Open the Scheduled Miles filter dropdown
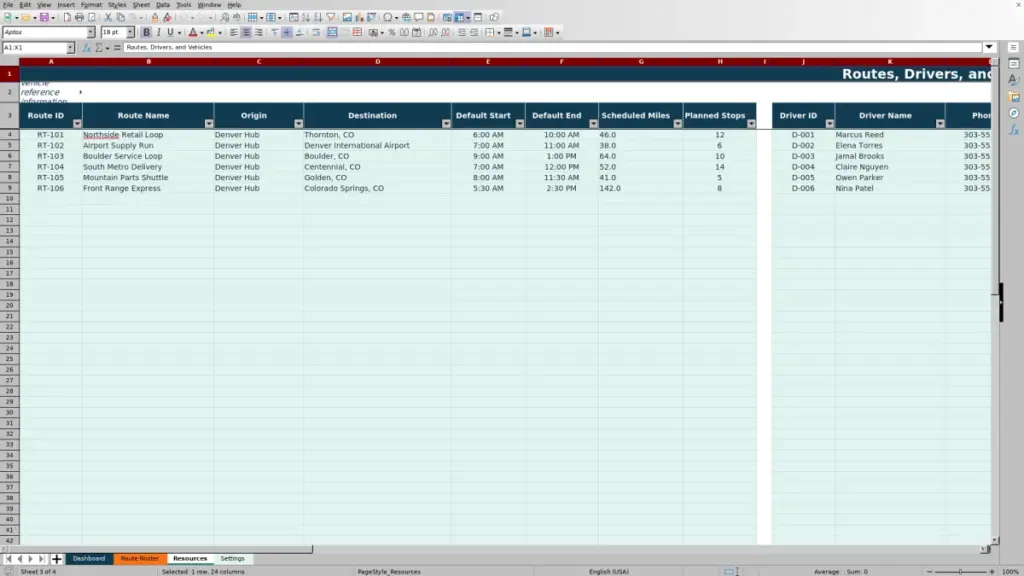 pyautogui.click(x=678, y=124)
